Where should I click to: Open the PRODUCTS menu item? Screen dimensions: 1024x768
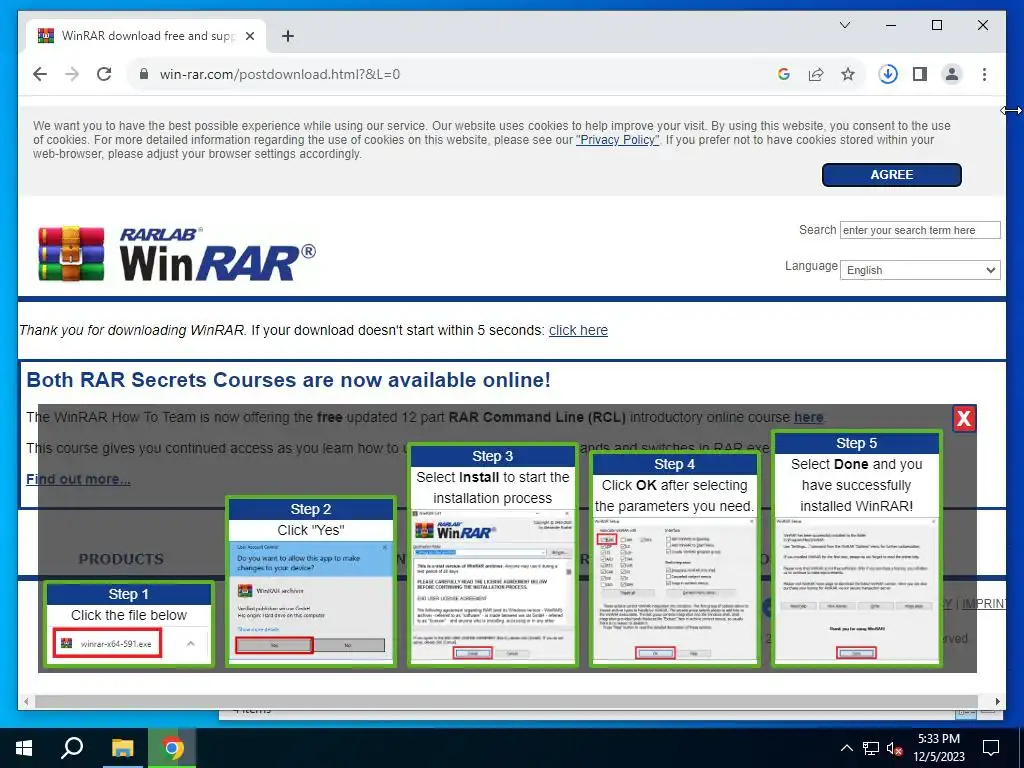pos(121,559)
